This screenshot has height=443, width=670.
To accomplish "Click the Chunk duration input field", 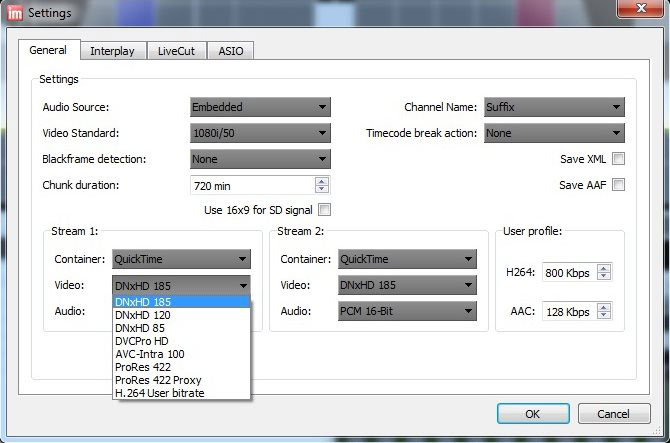I will [252, 185].
